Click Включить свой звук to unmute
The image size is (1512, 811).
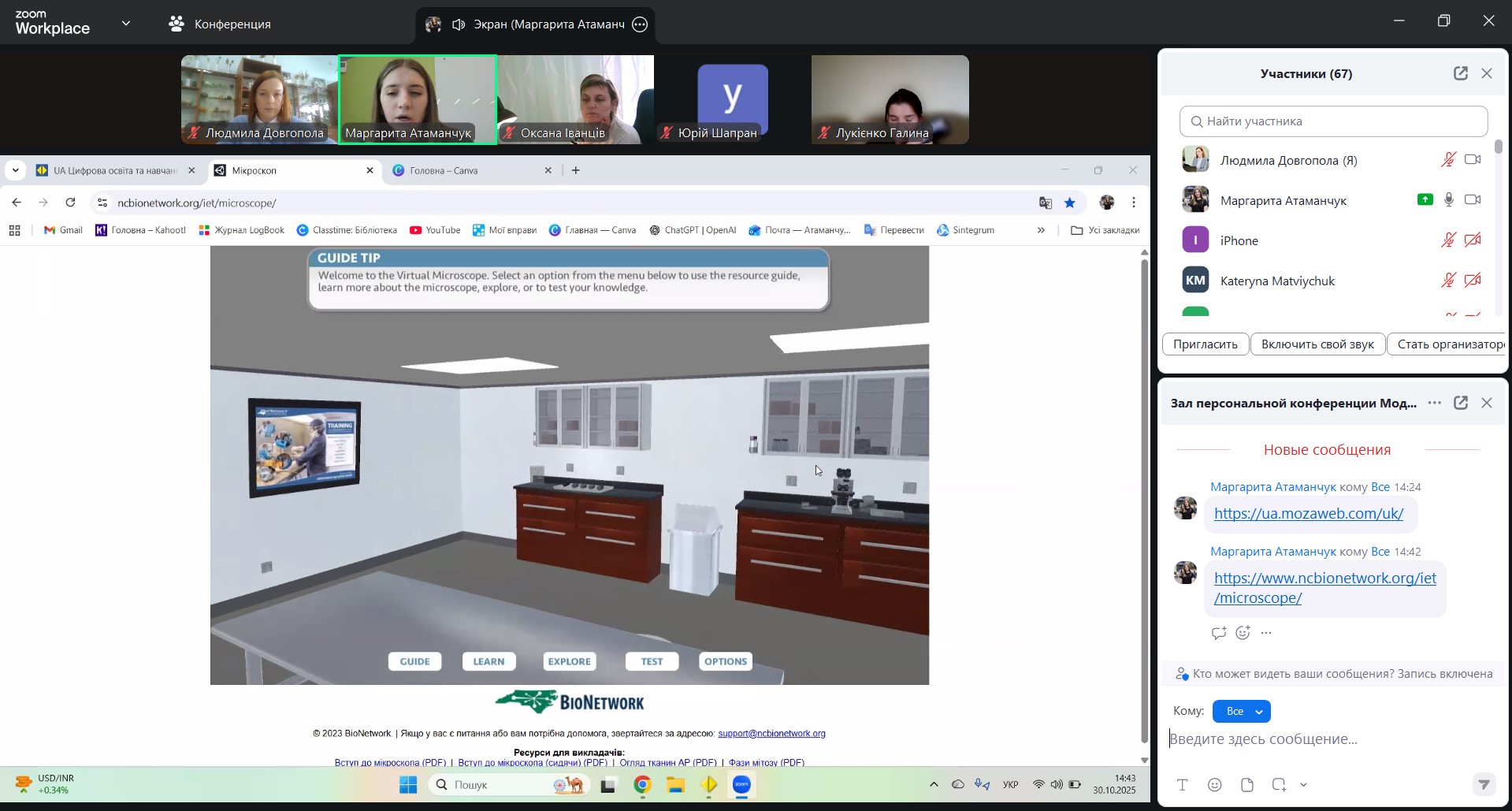tap(1317, 344)
